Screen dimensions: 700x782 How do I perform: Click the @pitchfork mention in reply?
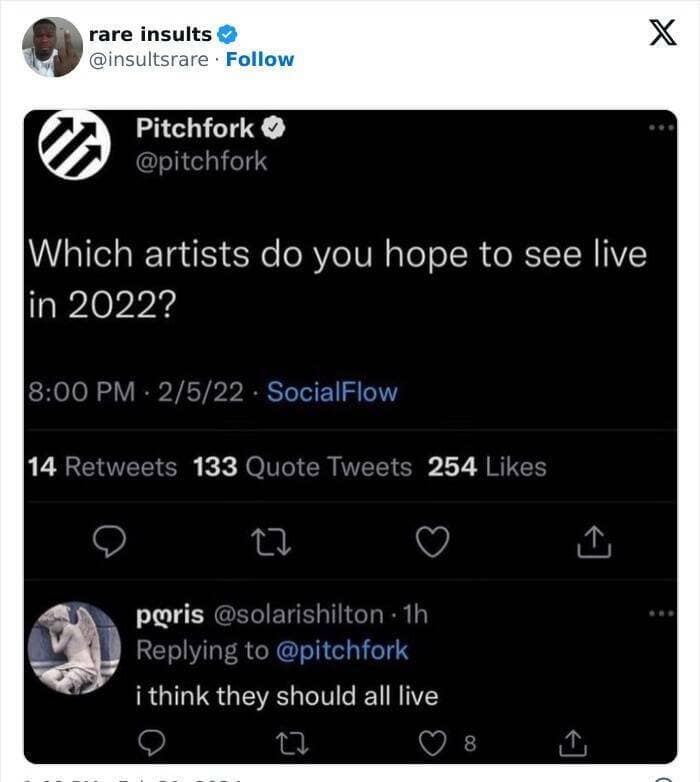(341, 650)
